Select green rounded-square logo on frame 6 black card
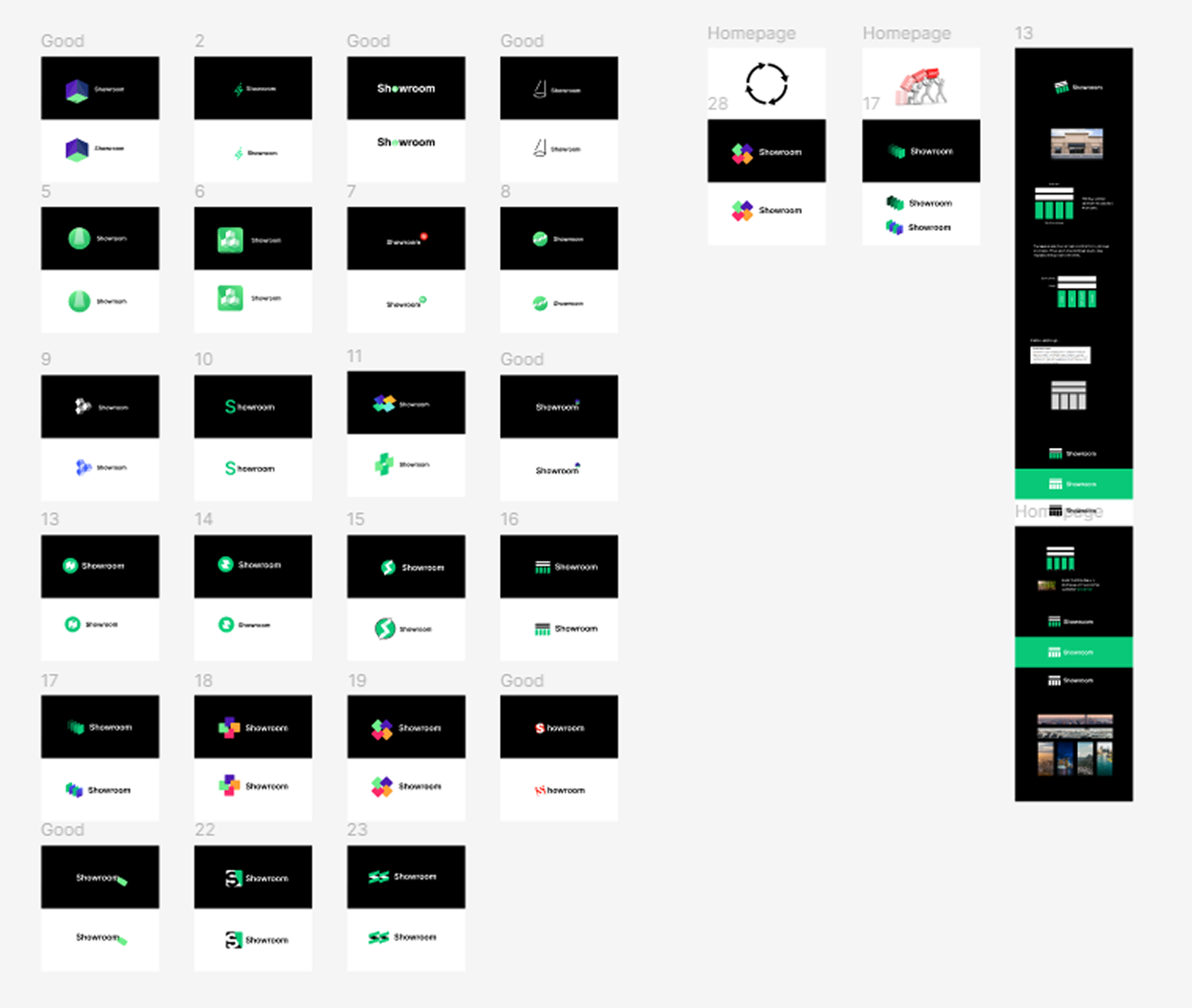The width and height of the screenshot is (1192, 1008). [x=230, y=240]
